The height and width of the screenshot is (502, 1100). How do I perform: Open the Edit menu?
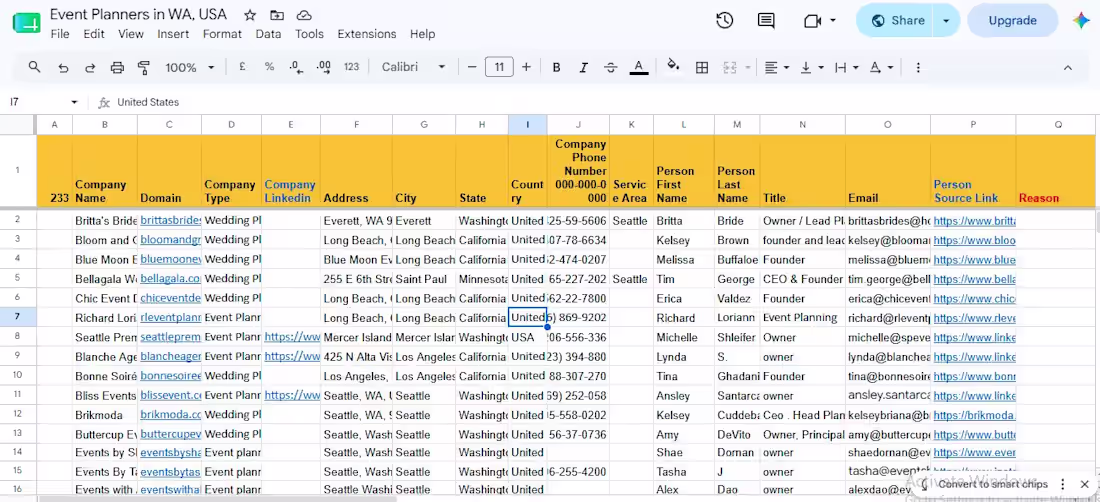pos(93,34)
